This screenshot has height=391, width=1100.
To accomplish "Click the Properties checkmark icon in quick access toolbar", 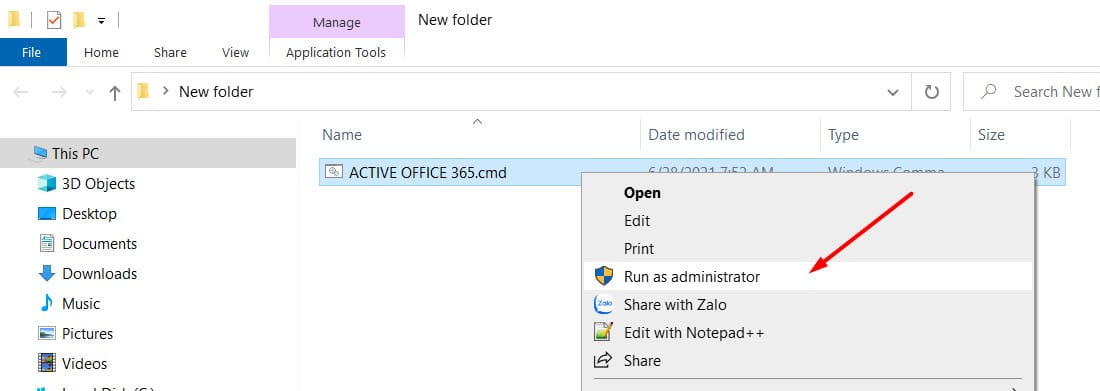I will point(54,20).
